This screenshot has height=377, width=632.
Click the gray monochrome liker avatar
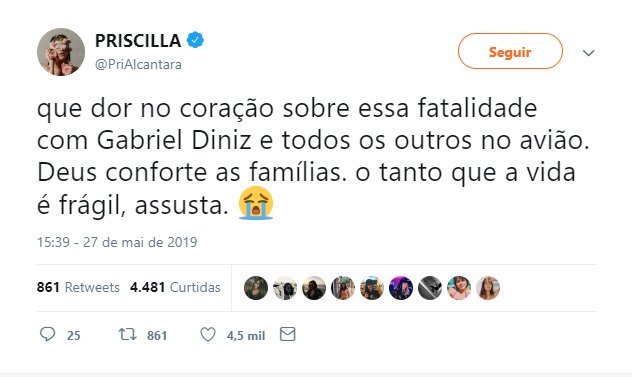430,288
